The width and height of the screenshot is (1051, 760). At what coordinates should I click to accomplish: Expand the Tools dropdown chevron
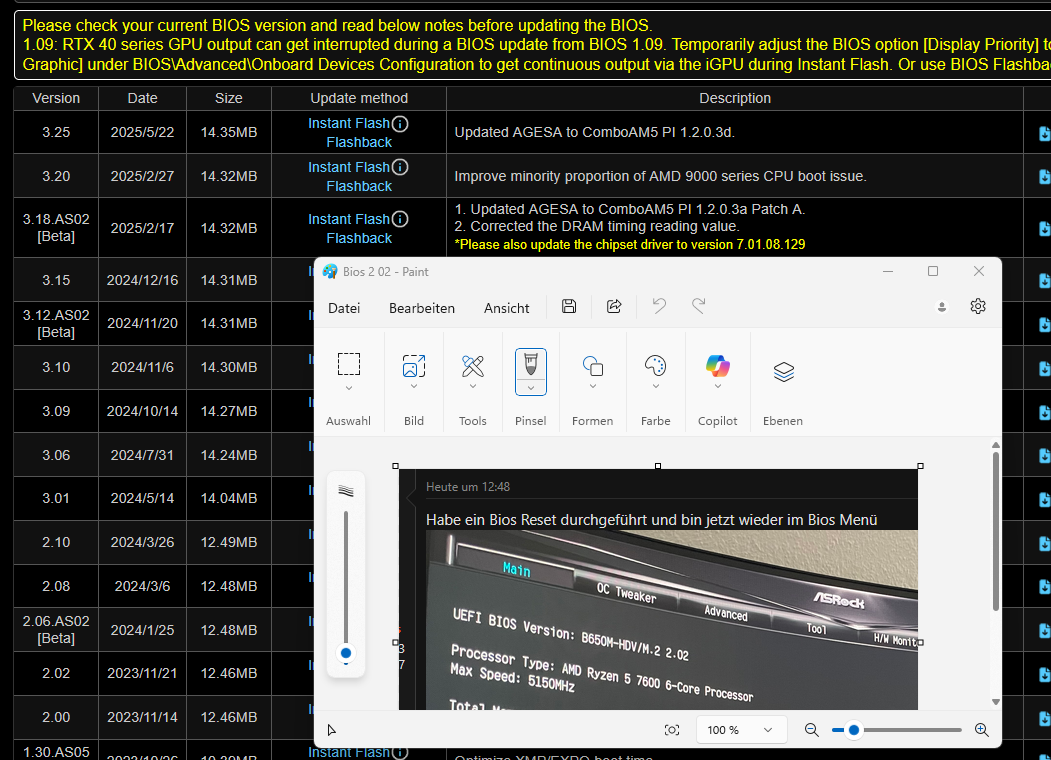pos(473,386)
